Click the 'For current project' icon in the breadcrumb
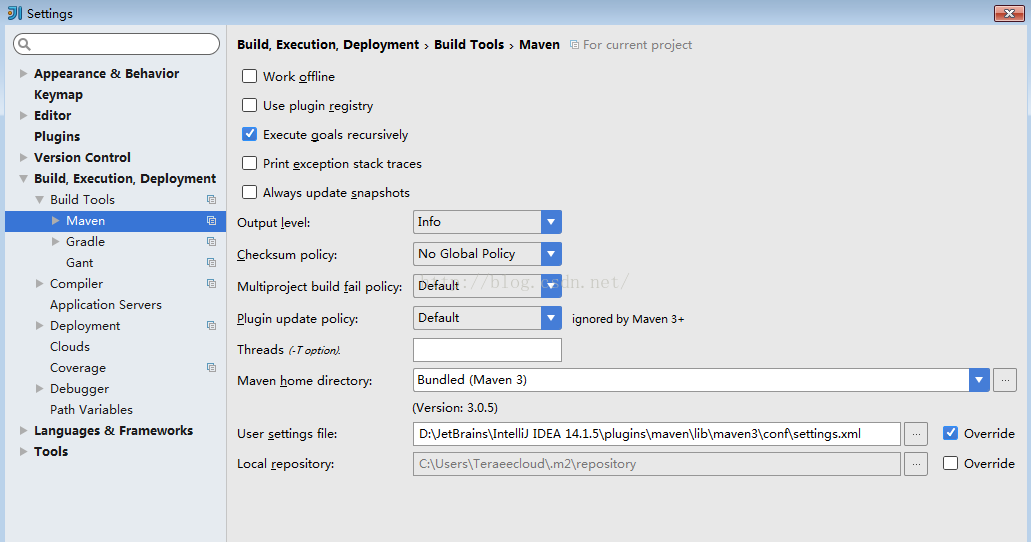Viewport: 1031px width, 542px height. [574, 45]
